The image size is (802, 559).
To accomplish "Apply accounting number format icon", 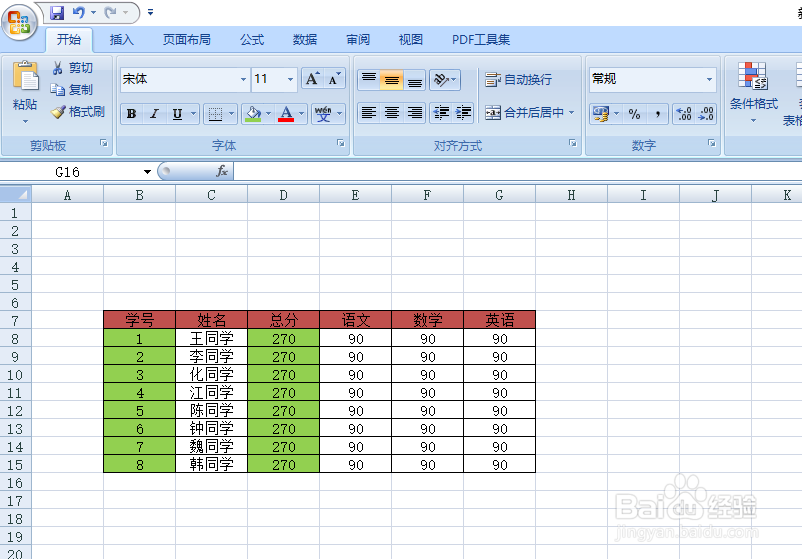I will pos(600,114).
